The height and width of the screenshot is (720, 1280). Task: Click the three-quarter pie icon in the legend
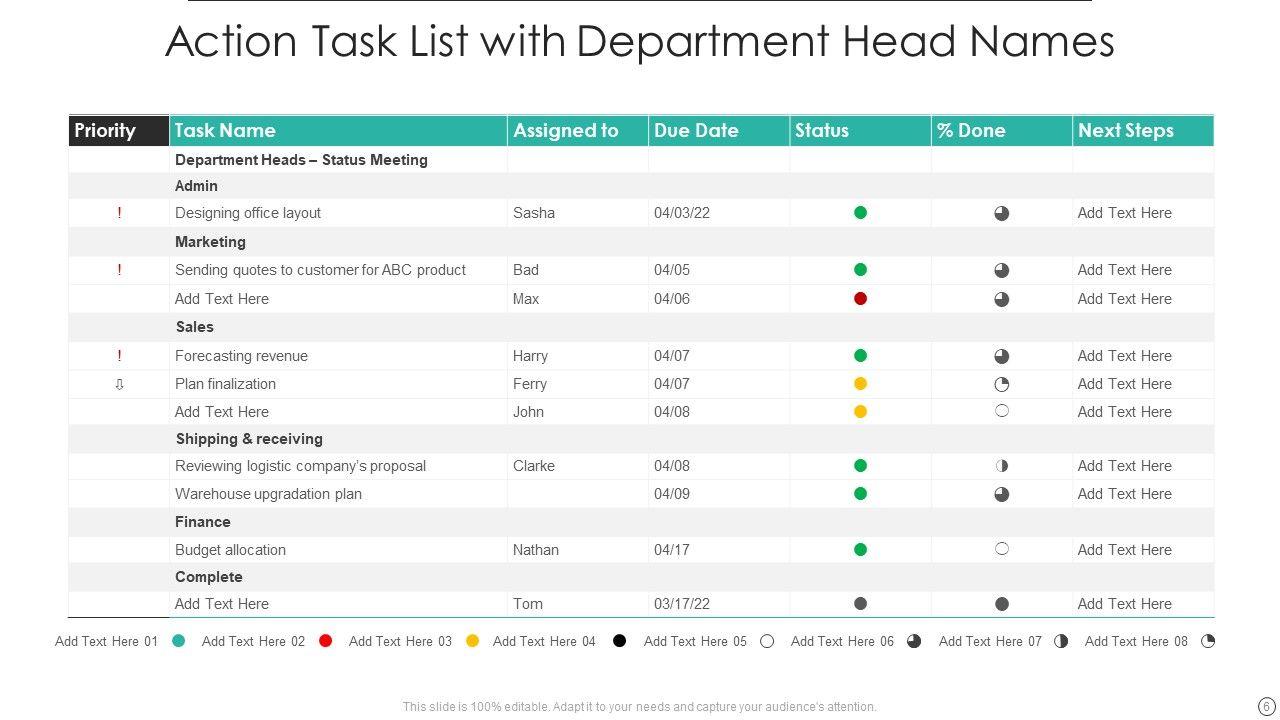click(x=914, y=642)
